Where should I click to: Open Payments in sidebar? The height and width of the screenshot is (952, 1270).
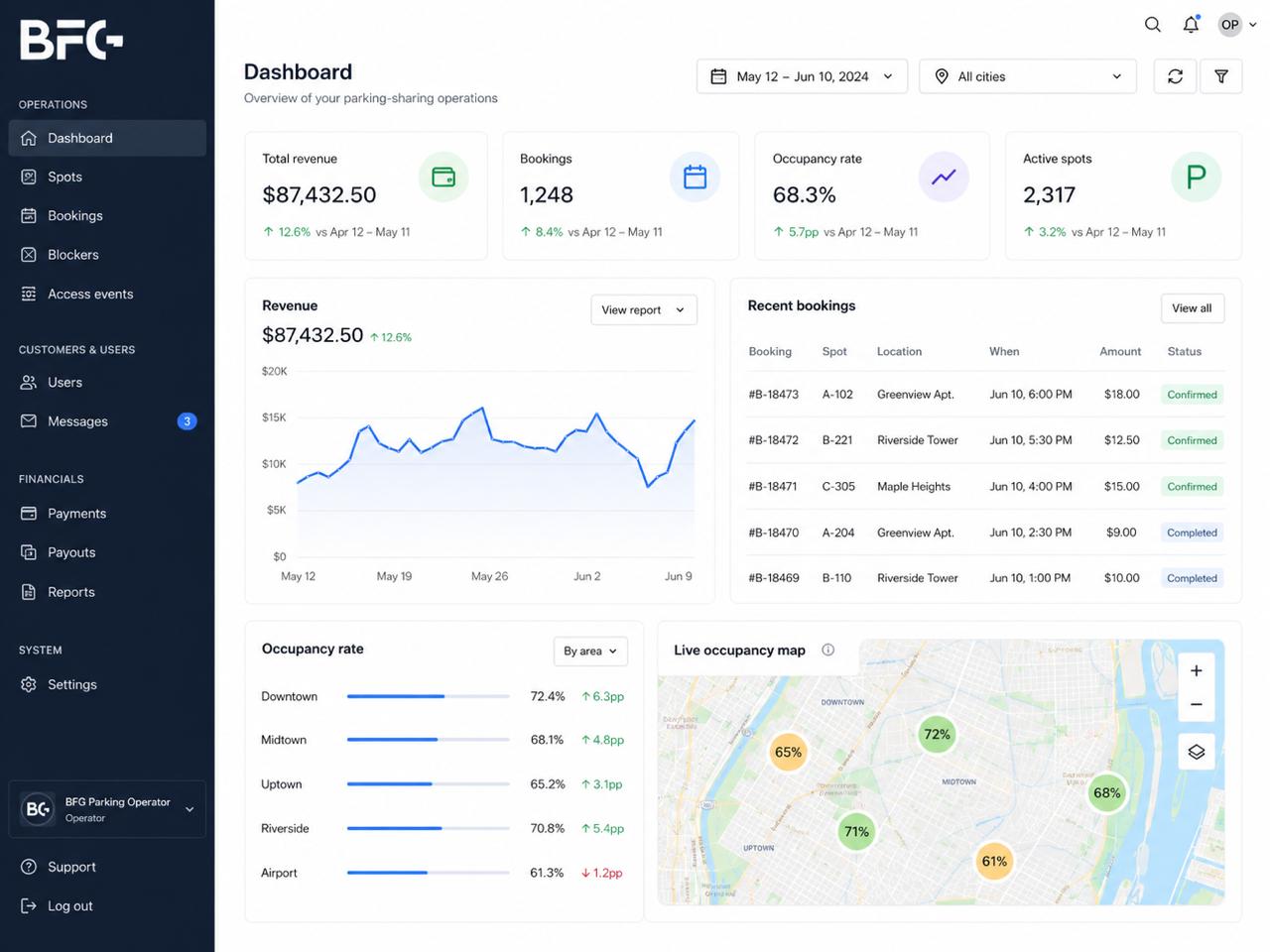click(107, 513)
